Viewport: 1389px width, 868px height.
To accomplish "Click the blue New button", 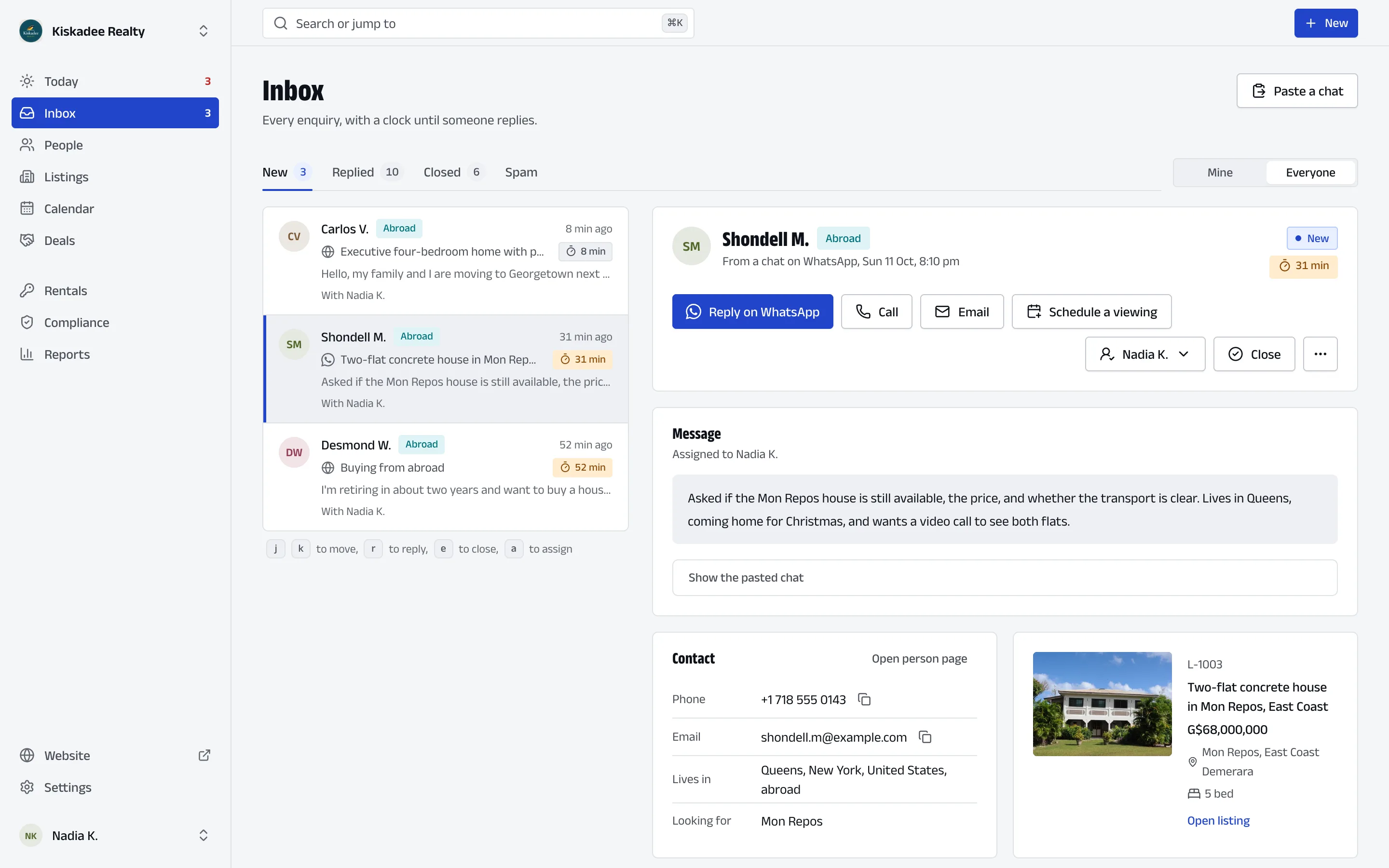I will [x=1326, y=23].
